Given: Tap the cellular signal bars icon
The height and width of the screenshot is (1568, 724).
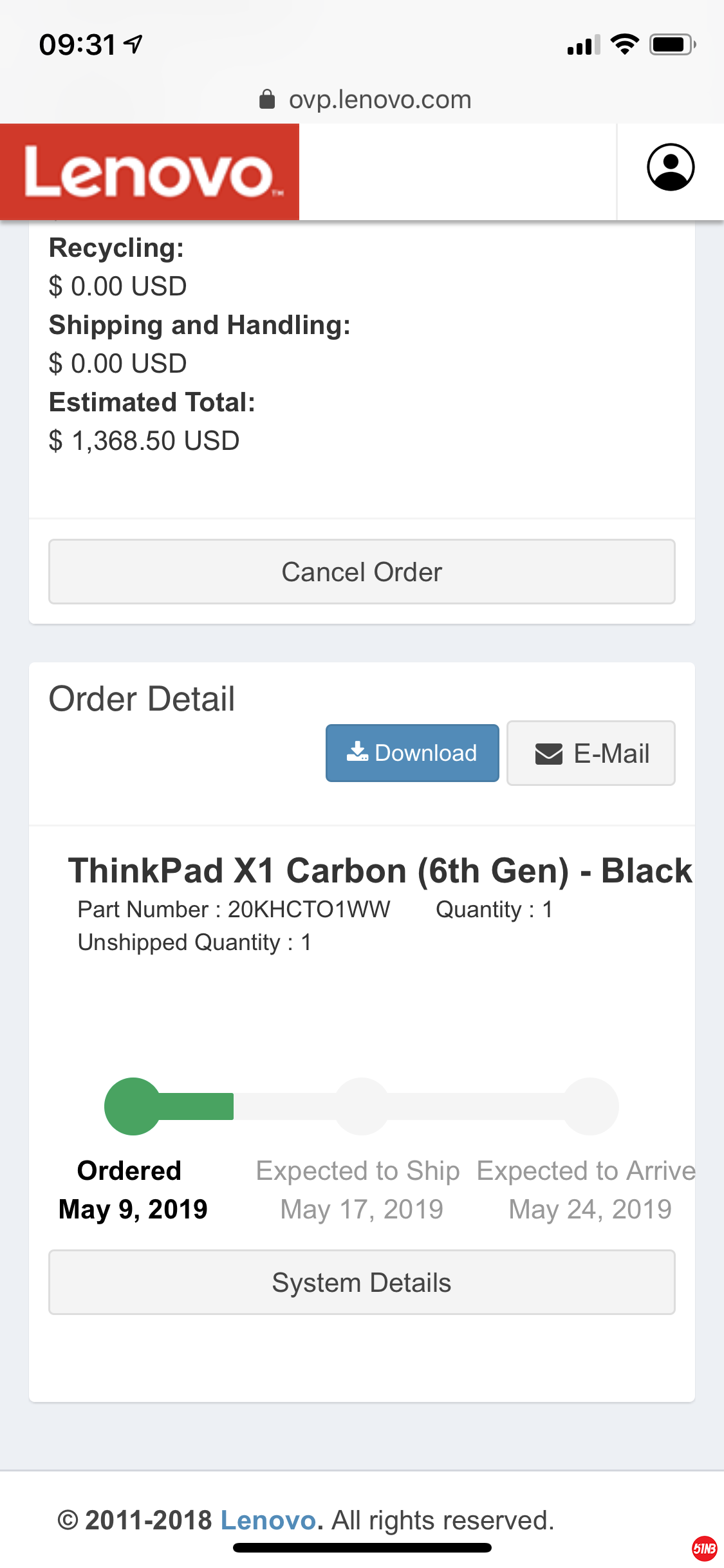Looking at the screenshot, I should coord(583,46).
